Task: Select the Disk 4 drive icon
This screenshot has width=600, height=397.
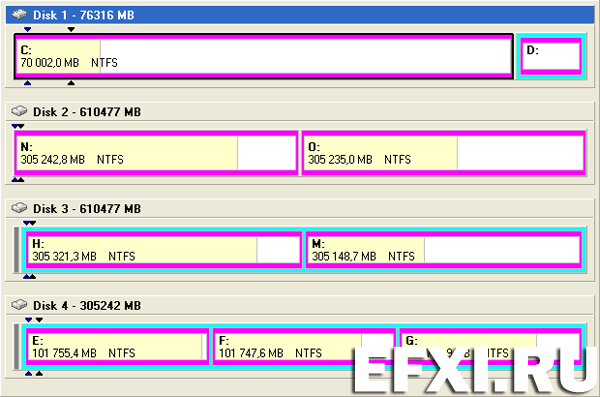Action: [19, 305]
